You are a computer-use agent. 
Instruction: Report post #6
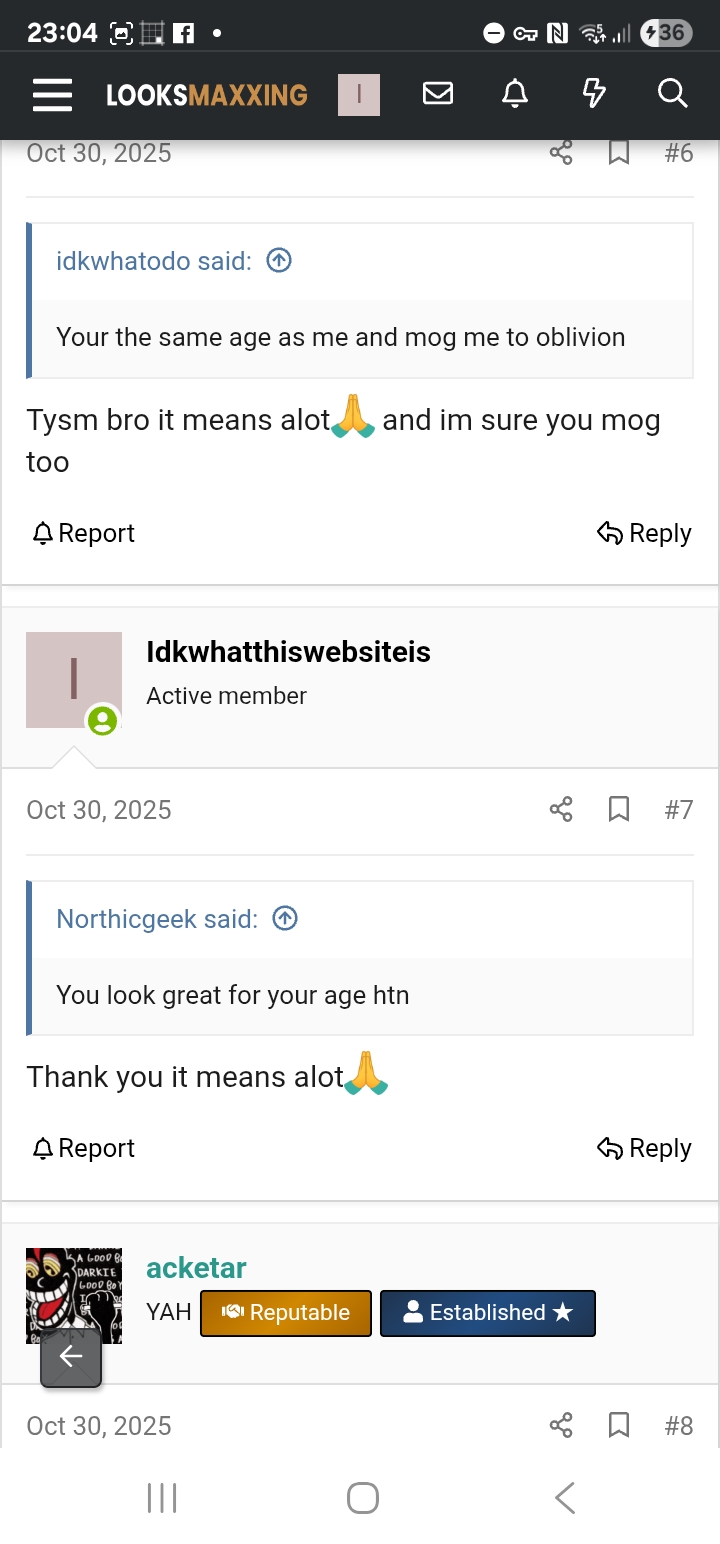[x=84, y=533]
